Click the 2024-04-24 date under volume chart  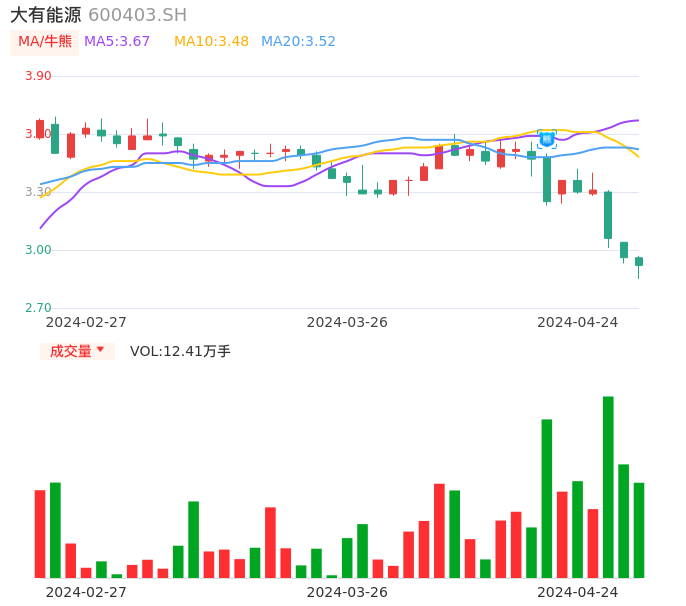[x=577, y=592]
